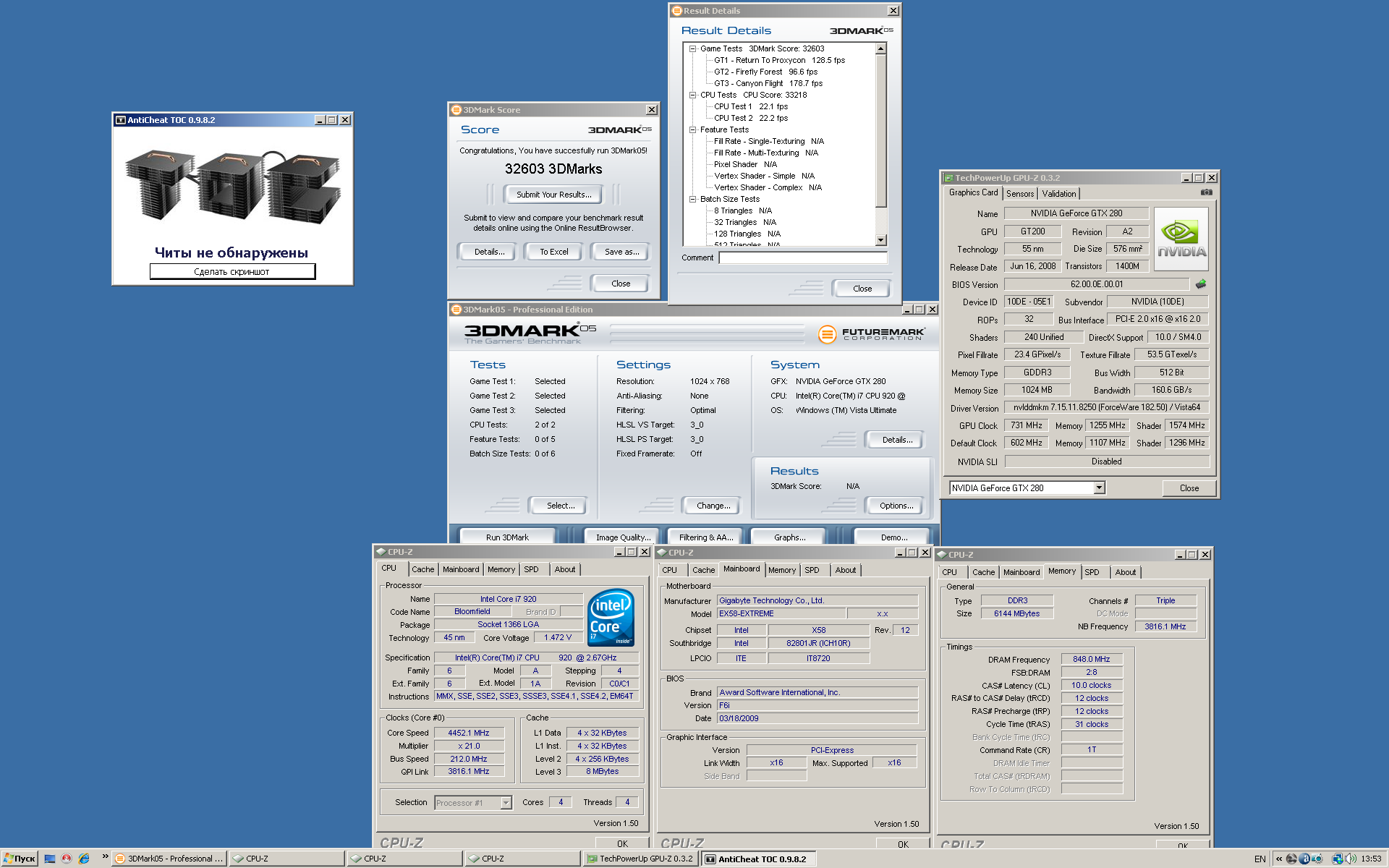The height and width of the screenshot is (868, 1389).
Task: Click the EN language indicator
Action: click(x=1260, y=859)
